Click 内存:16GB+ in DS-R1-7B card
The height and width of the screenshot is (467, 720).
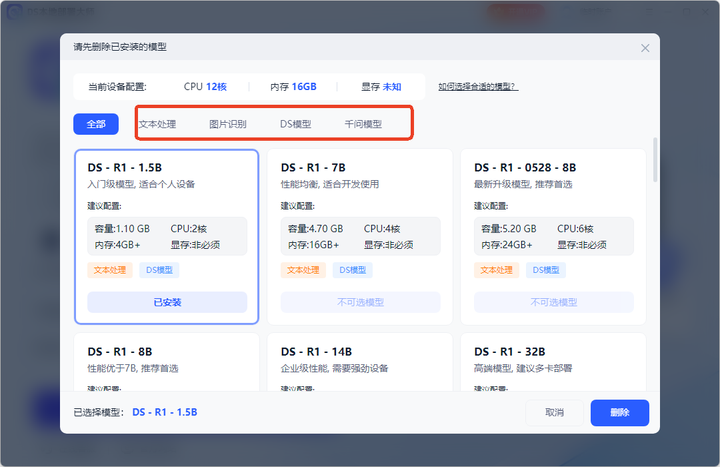tap(314, 245)
